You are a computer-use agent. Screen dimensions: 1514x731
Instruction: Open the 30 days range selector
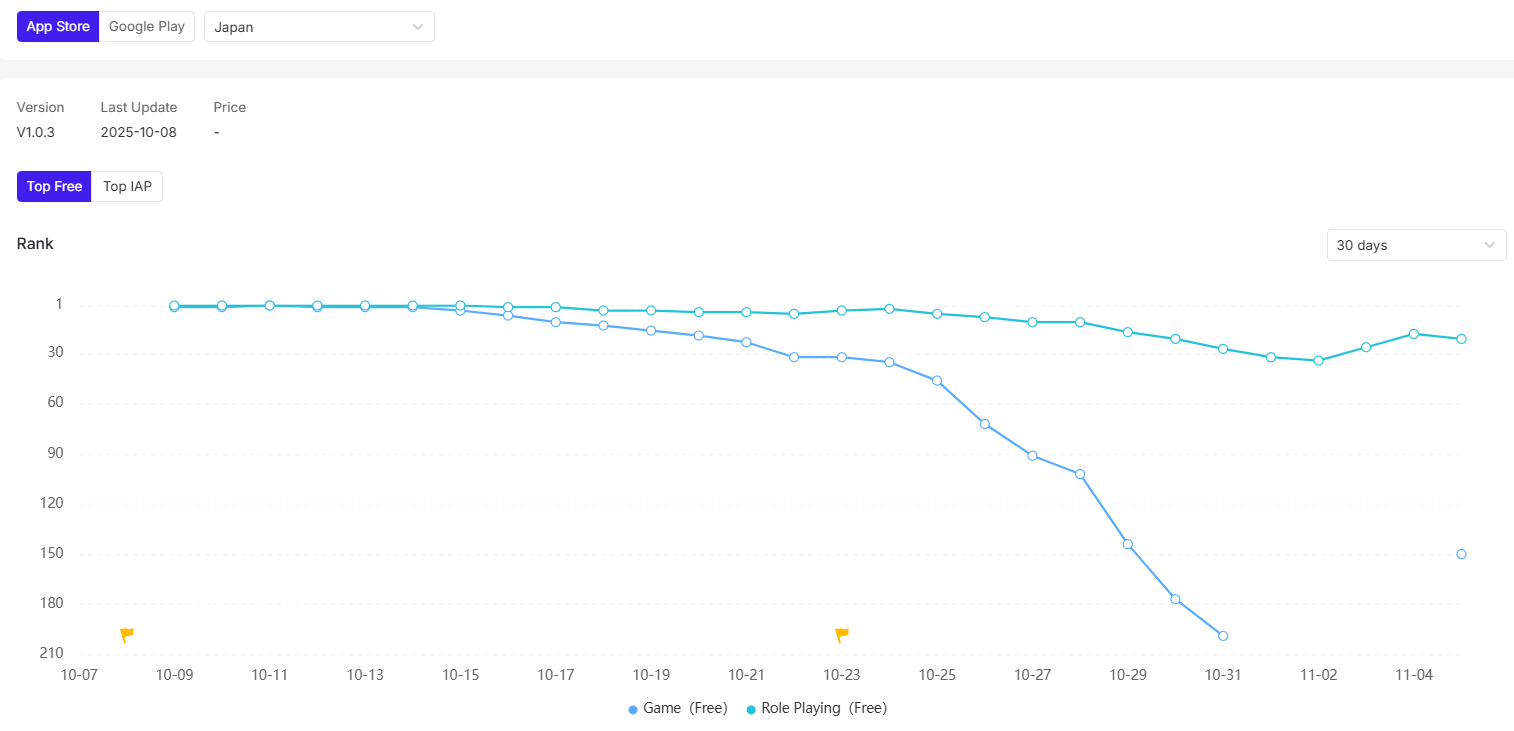click(x=1415, y=245)
